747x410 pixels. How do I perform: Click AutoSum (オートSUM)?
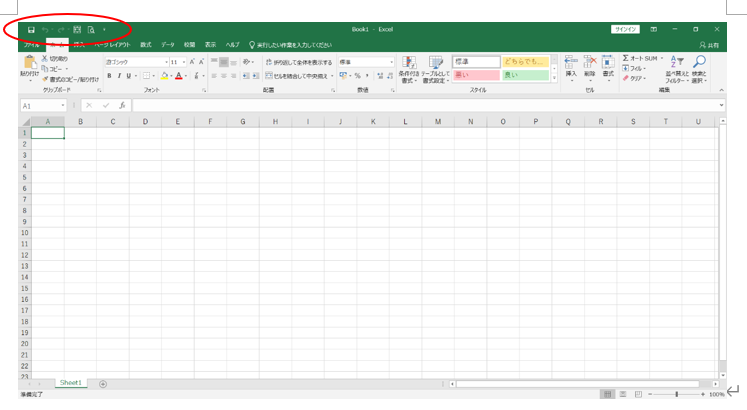[x=640, y=58]
